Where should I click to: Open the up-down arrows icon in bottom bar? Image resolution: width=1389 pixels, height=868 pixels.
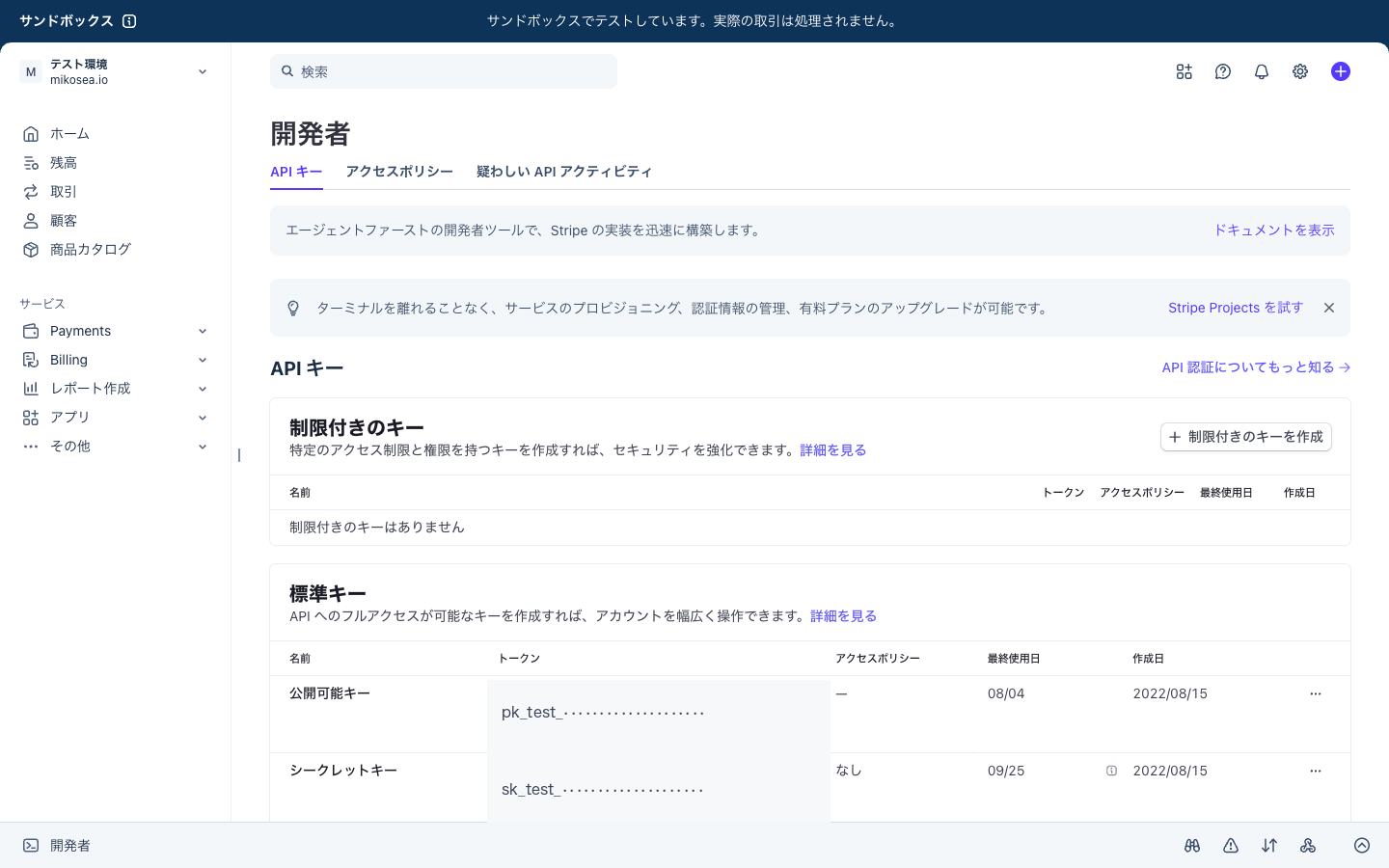point(1269,846)
